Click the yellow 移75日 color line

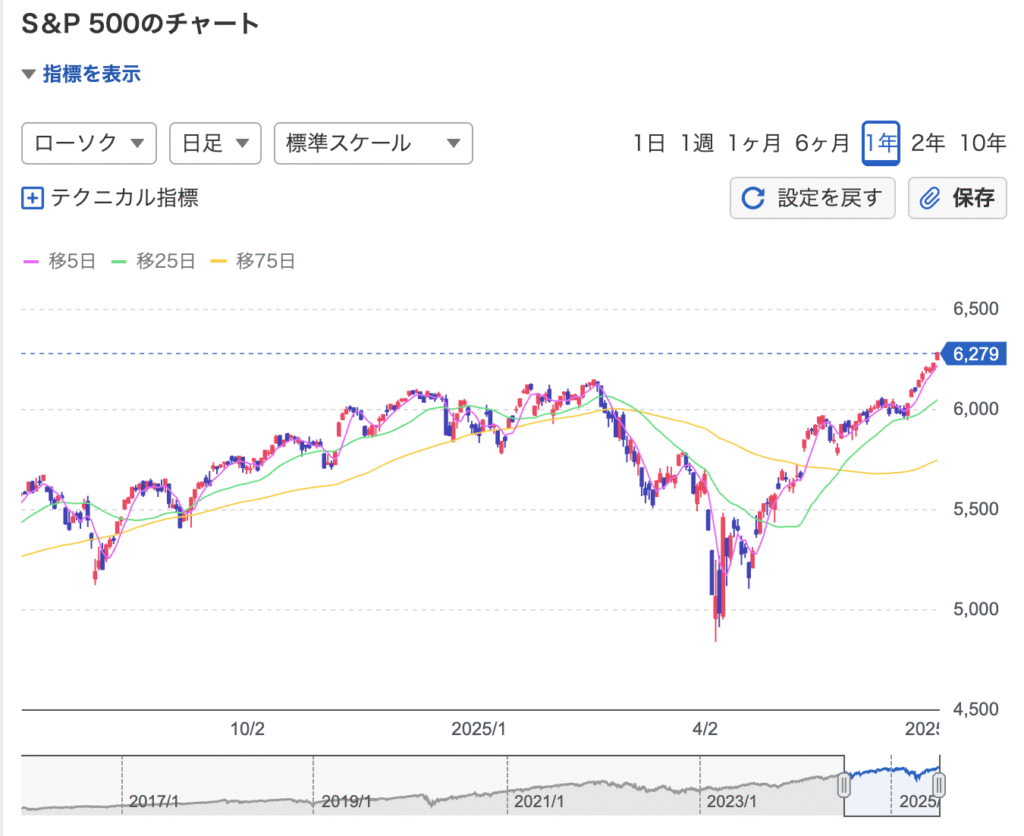pos(218,262)
